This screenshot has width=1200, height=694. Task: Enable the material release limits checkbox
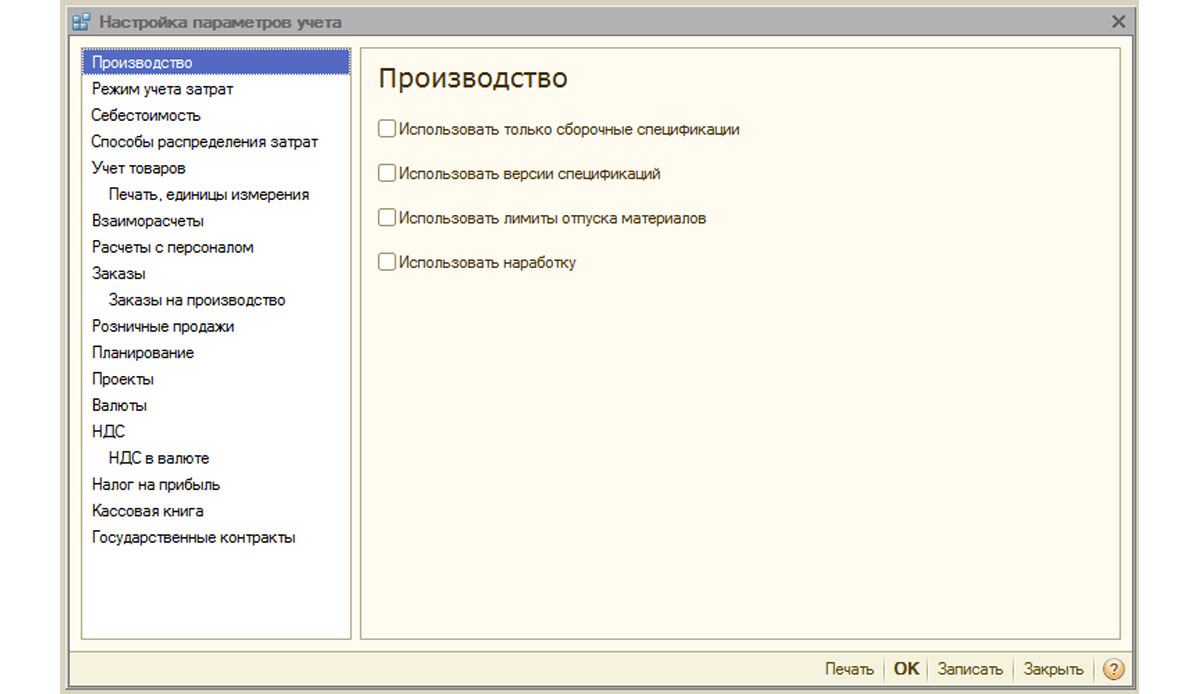coord(387,217)
